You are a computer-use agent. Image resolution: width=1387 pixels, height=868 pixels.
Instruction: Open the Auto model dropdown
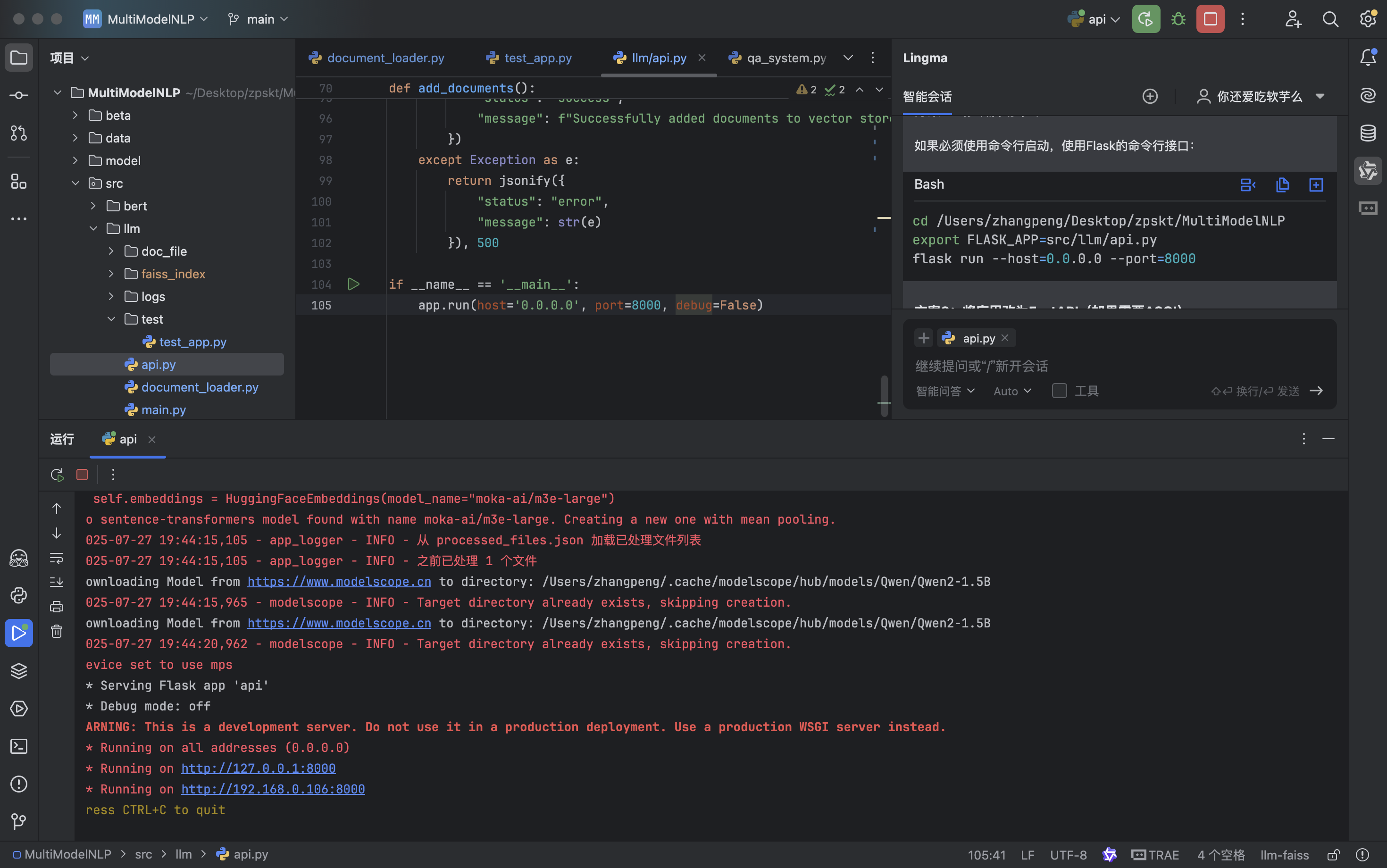click(x=1013, y=391)
